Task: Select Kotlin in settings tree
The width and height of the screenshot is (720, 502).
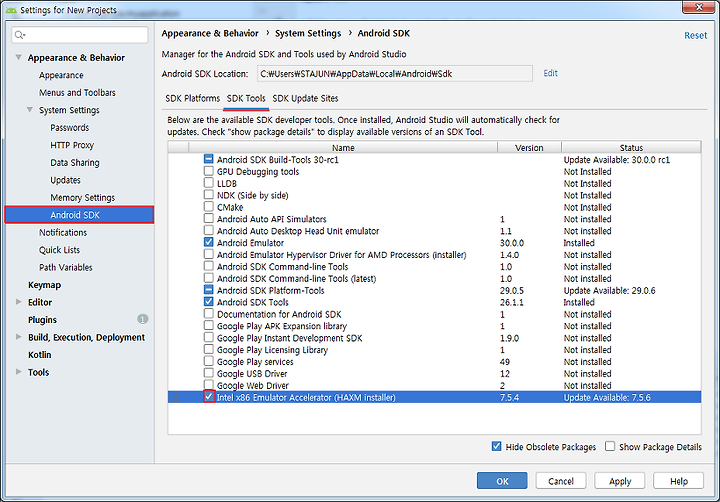Action: pyautogui.click(x=39, y=354)
